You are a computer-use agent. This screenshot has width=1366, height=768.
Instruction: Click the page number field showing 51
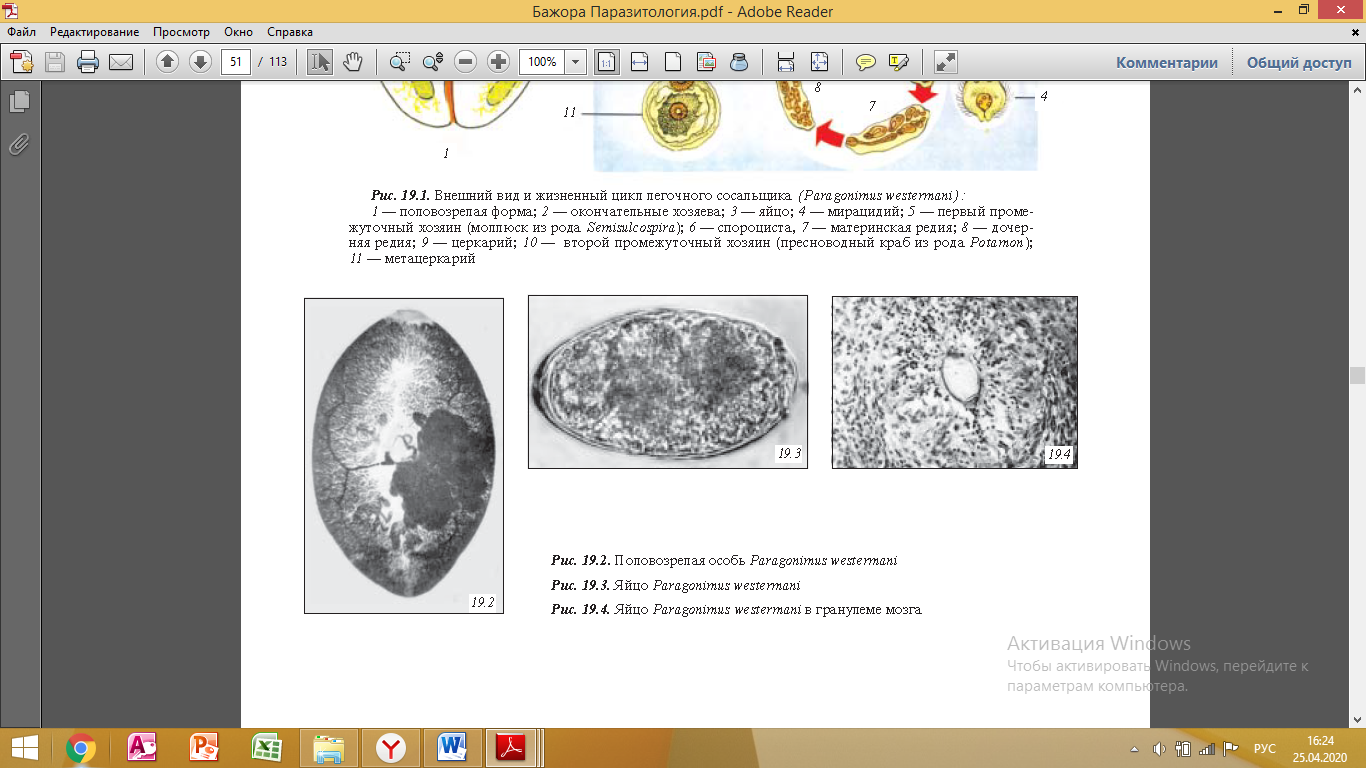click(235, 62)
